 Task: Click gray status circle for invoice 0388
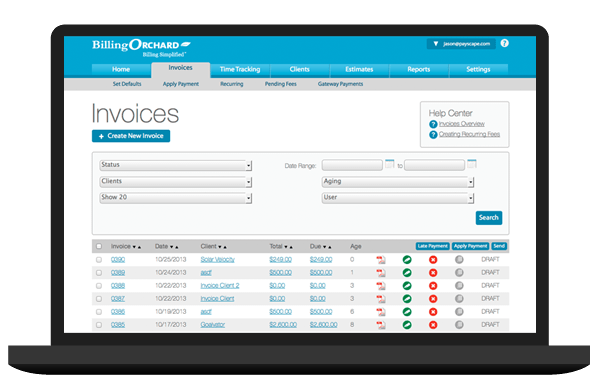[459, 286]
